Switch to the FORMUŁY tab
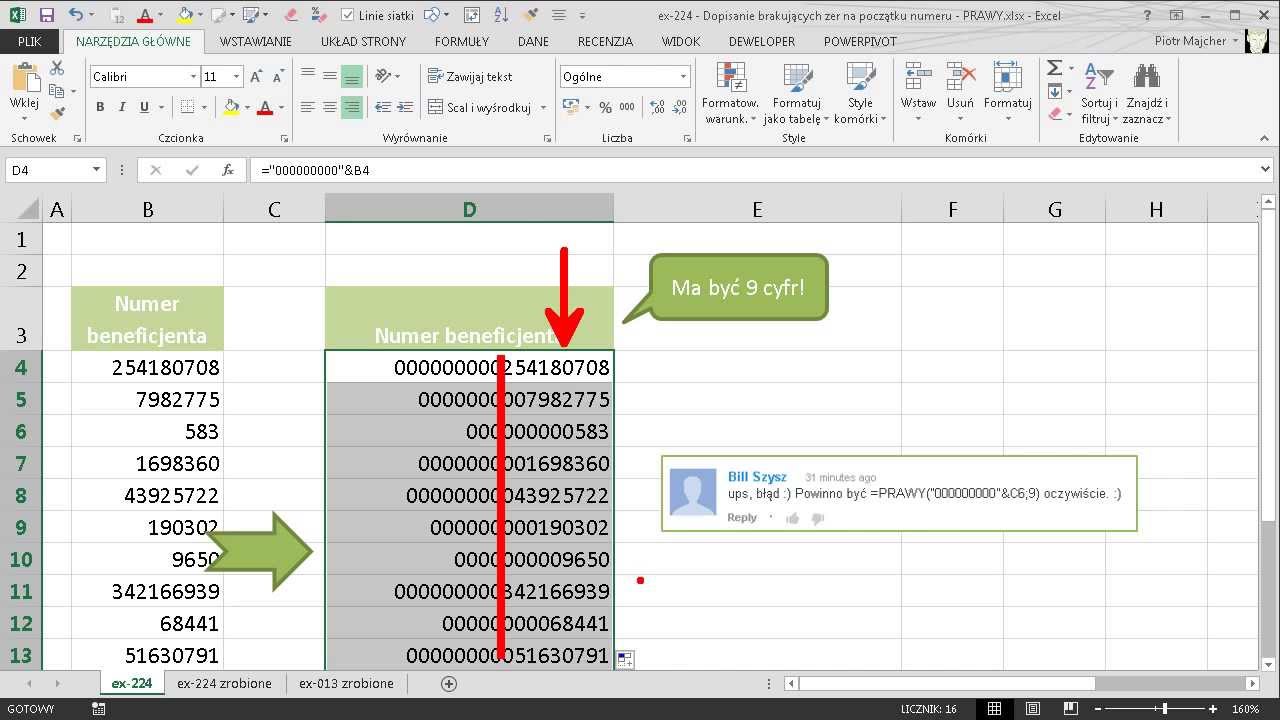Screen dimensions: 1280x720 click(x=462, y=41)
